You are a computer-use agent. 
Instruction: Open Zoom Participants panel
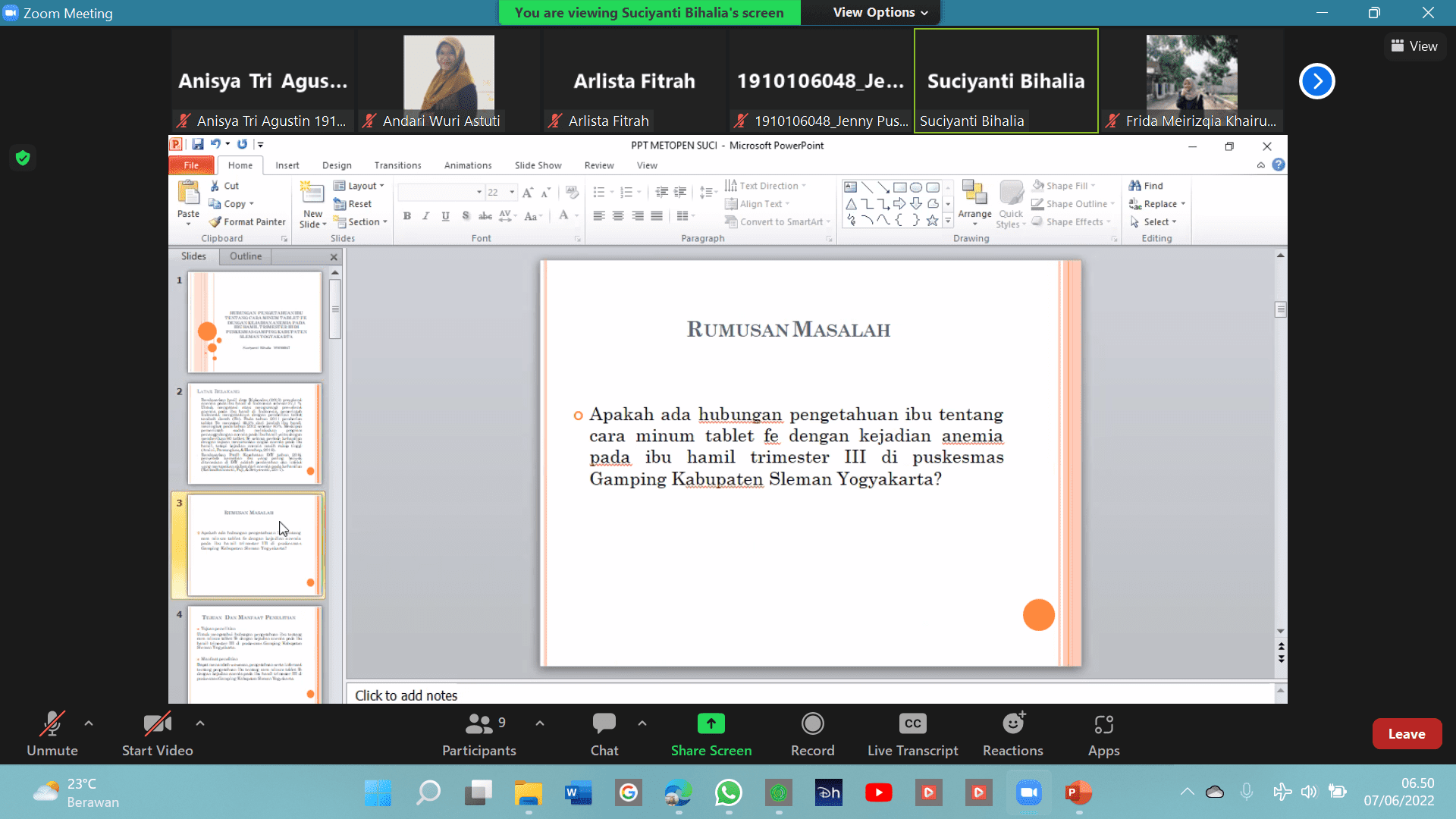click(479, 734)
